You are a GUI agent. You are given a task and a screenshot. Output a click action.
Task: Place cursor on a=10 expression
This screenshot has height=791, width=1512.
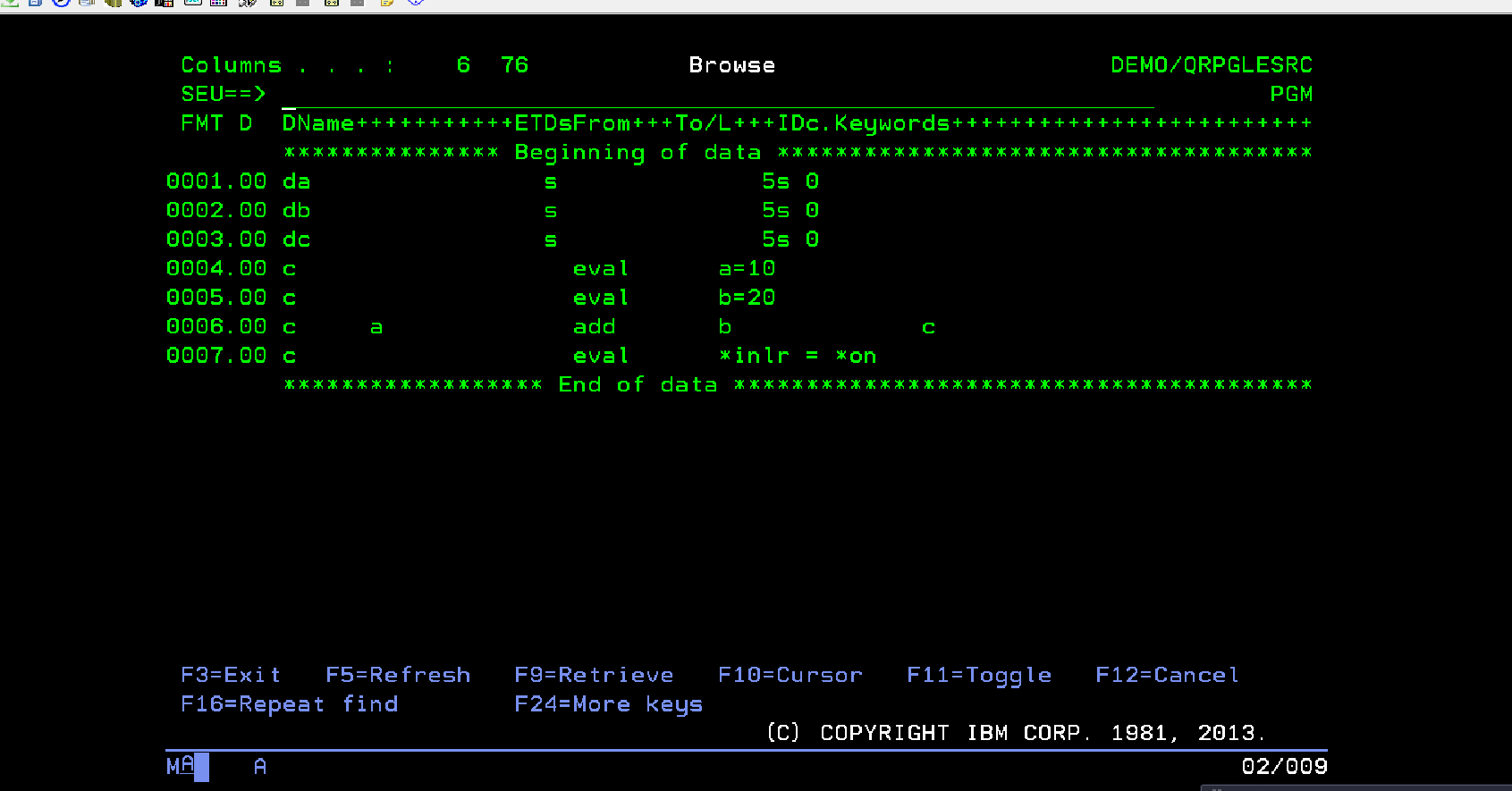pos(747,269)
